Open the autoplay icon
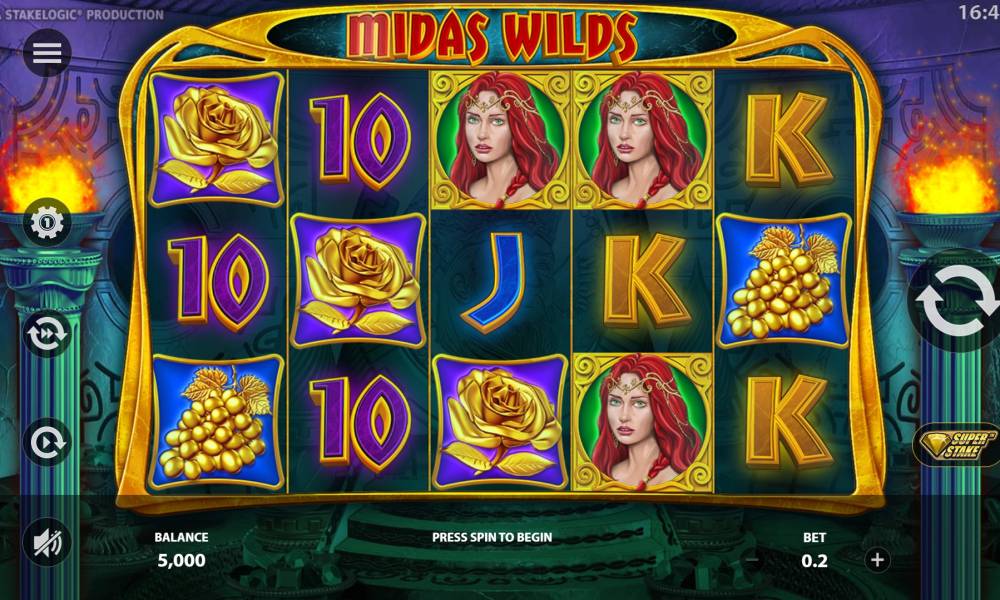The width and height of the screenshot is (1000, 600). click(x=47, y=441)
